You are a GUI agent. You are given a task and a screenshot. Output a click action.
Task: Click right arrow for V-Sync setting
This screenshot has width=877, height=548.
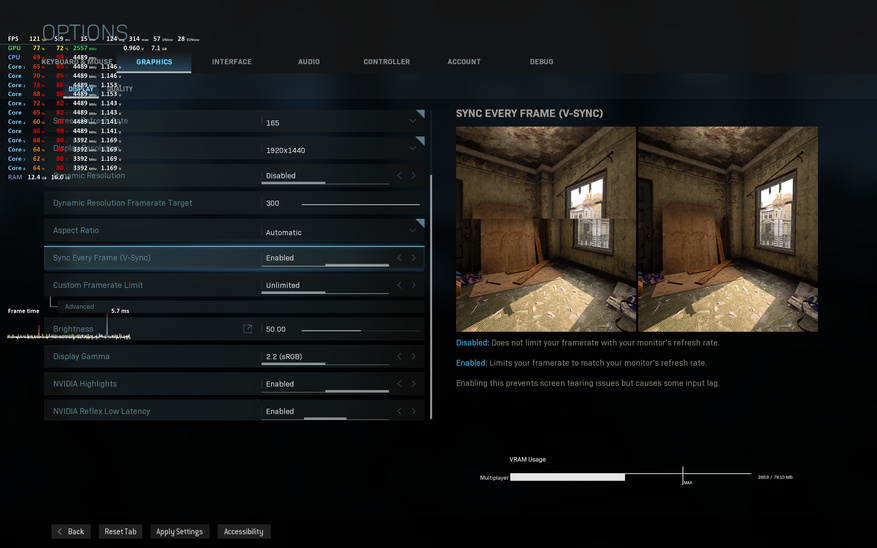[x=413, y=258]
